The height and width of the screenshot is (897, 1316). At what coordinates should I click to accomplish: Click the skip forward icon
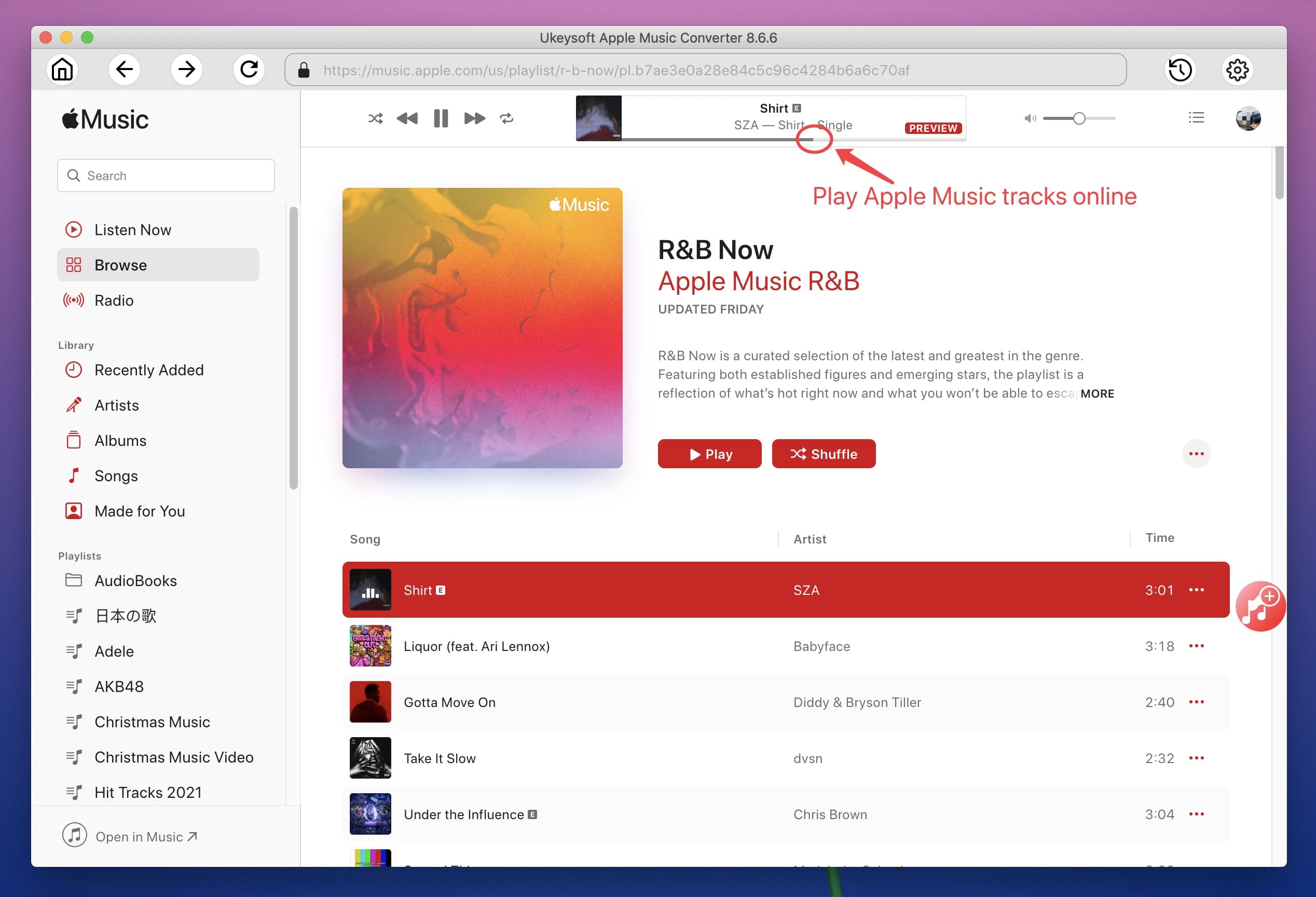point(474,118)
